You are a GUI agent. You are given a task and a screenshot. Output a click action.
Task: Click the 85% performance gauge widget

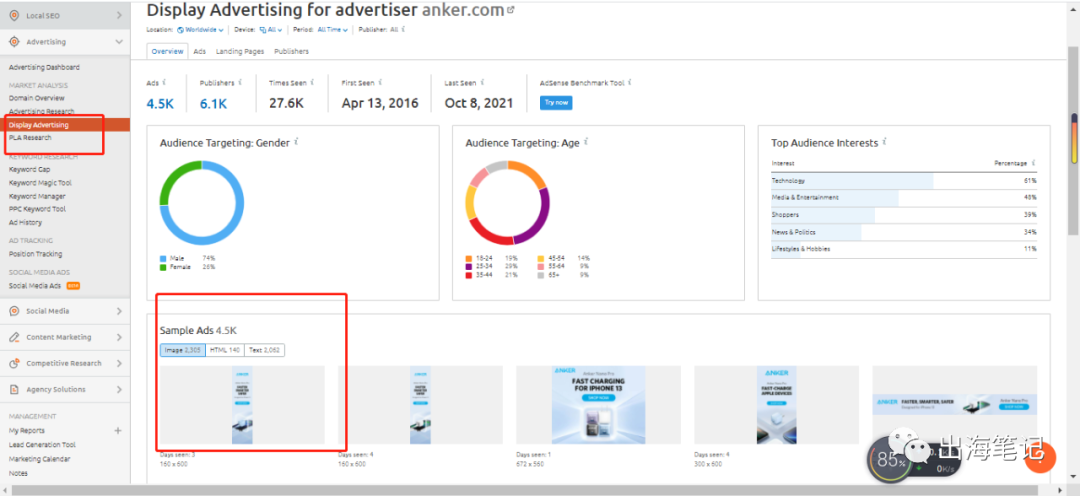pyautogui.click(x=891, y=459)
